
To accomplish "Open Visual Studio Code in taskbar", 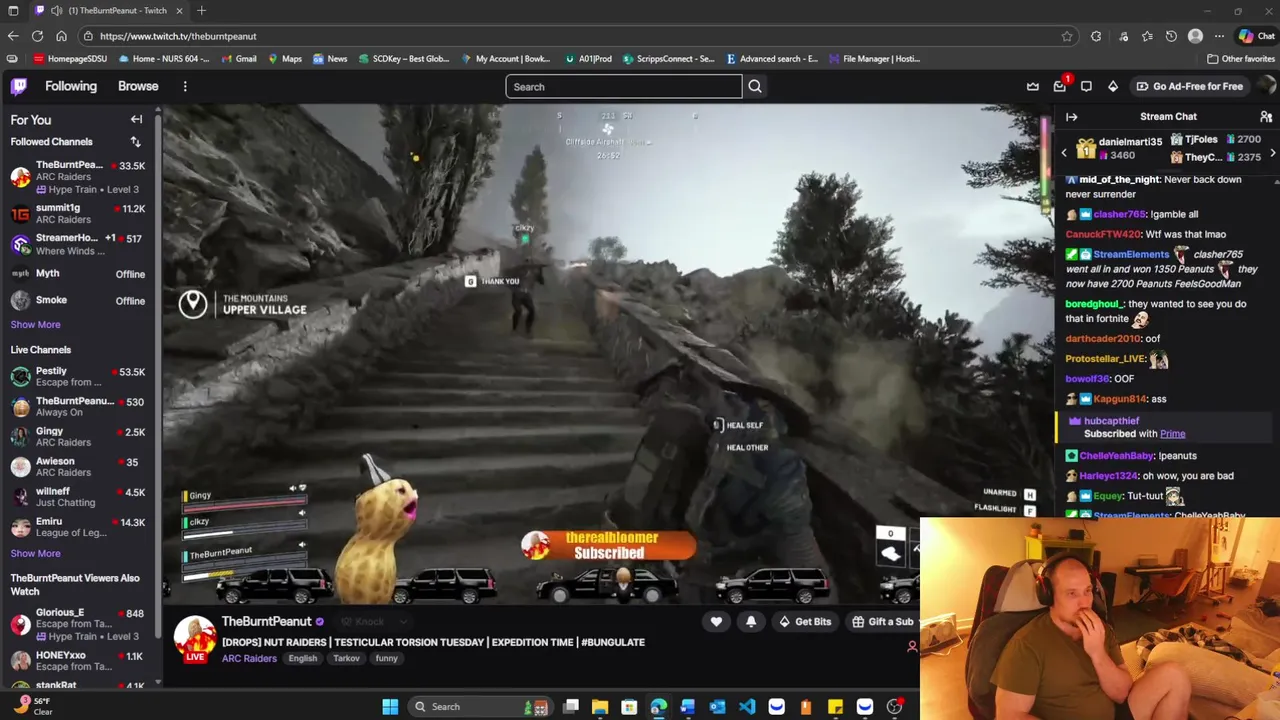I will (747, 706).
